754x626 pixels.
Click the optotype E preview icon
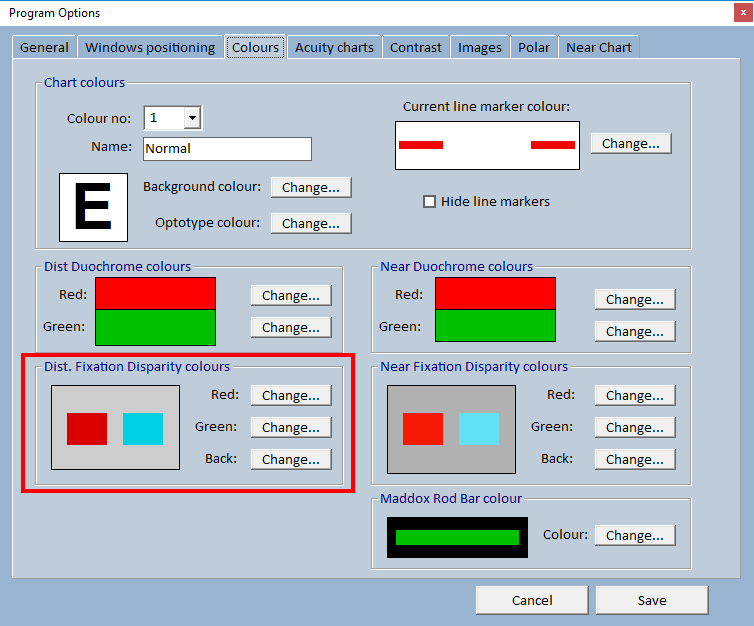pos(93,207)
